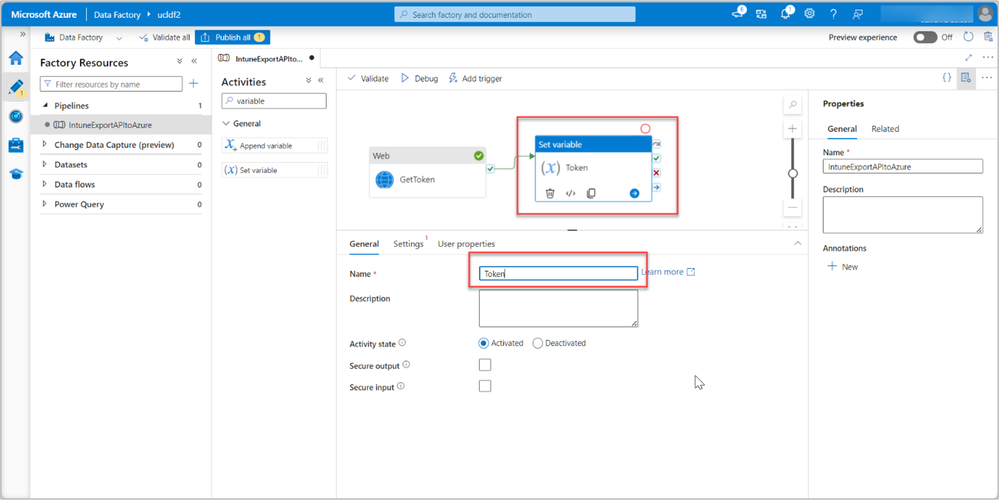Refresh the factory with circular arrow
This screenshot has width=999, height=500.
pyautogui.click(x=968, y=37)
